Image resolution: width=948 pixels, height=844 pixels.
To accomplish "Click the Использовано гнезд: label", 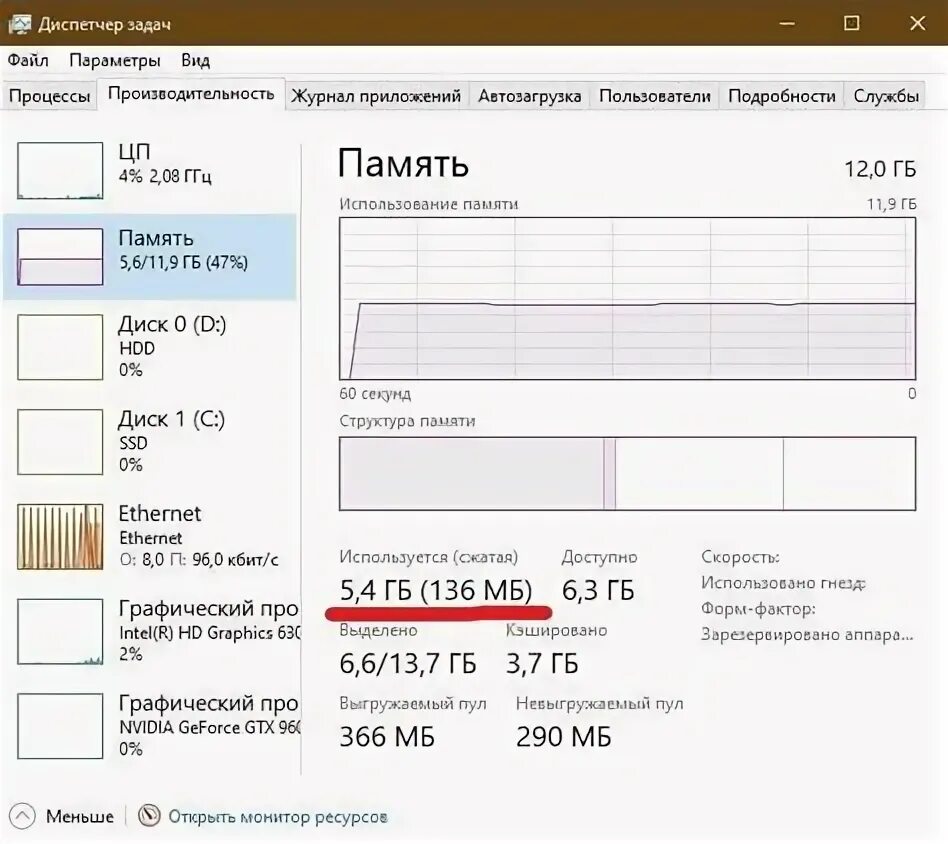I will tap(784, 583).
